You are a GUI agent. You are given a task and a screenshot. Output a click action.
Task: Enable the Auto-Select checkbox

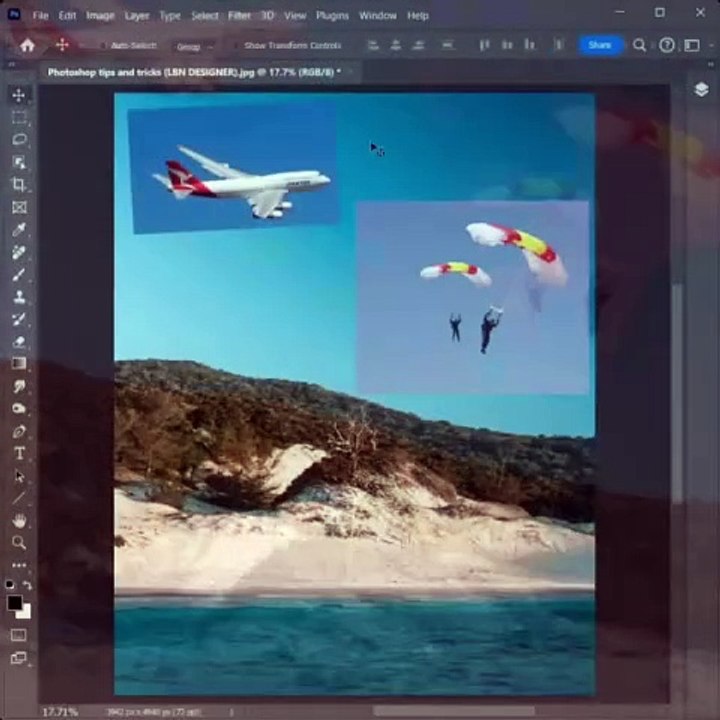pyautogui.click(x=103, y=45)
